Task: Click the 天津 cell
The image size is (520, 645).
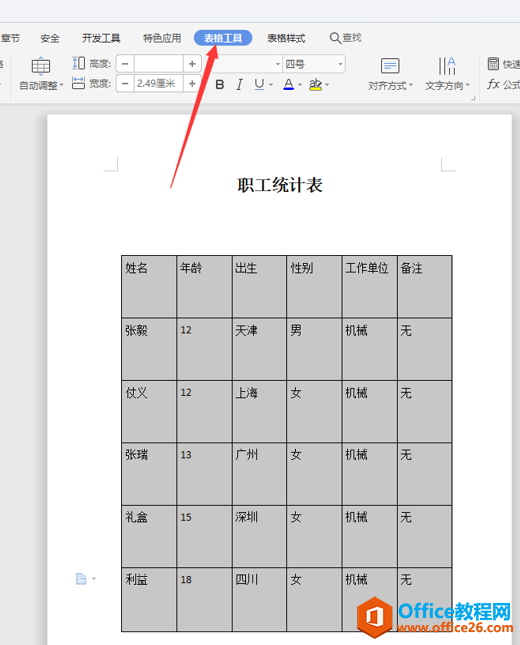Action: point(259,349)
